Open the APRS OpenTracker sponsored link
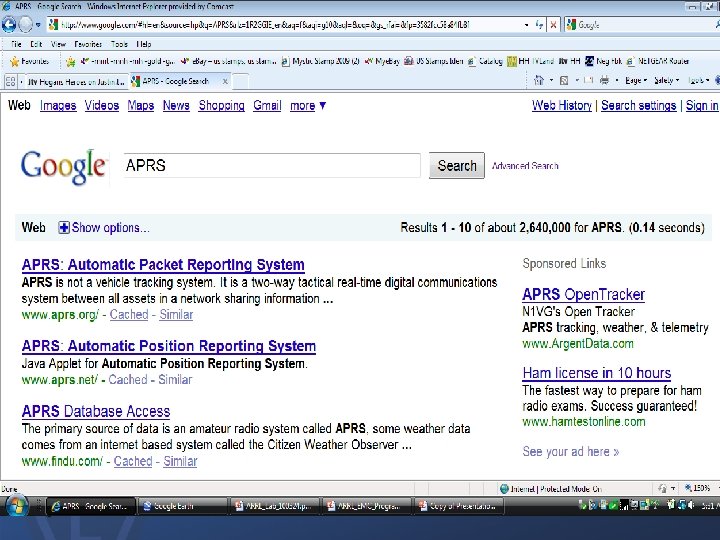 584,294
